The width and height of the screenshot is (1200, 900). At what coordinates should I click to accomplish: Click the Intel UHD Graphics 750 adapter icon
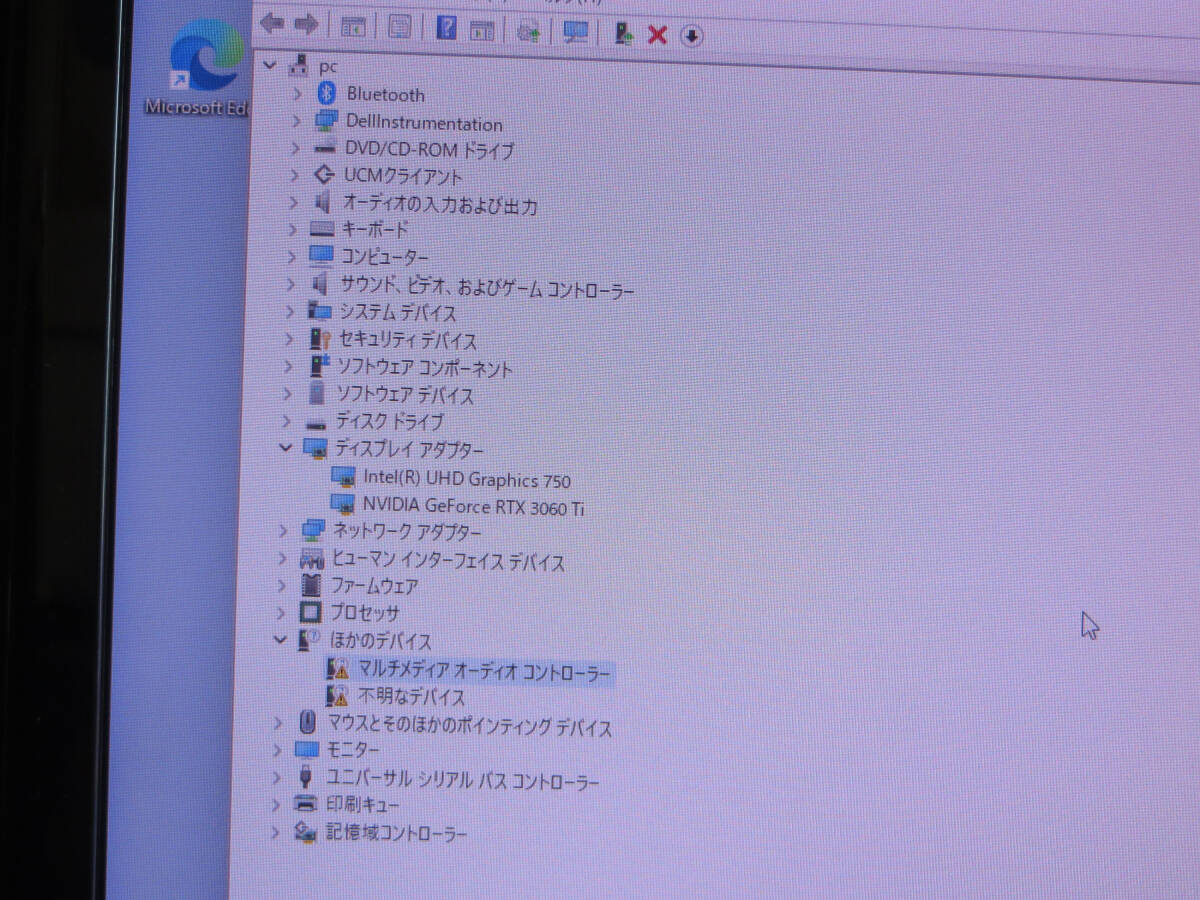(343, 477)
